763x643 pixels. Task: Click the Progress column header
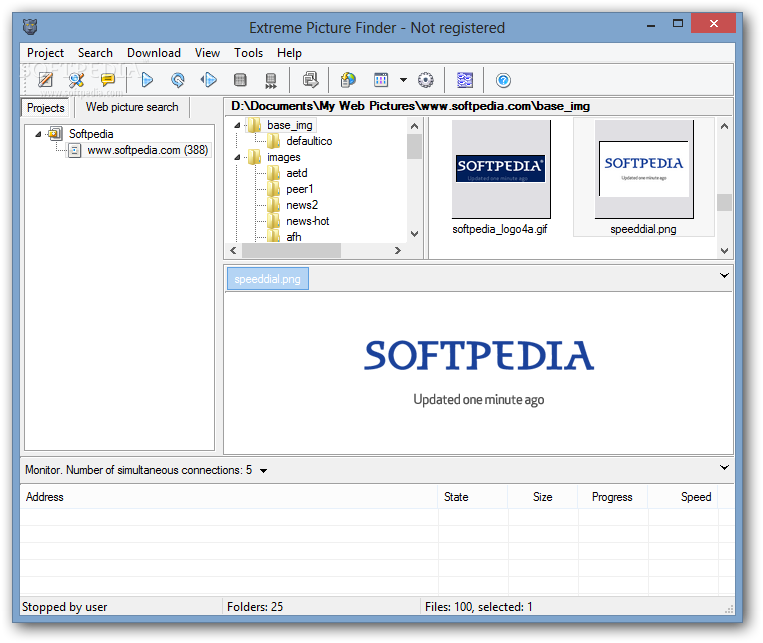[x=612, y=497]
